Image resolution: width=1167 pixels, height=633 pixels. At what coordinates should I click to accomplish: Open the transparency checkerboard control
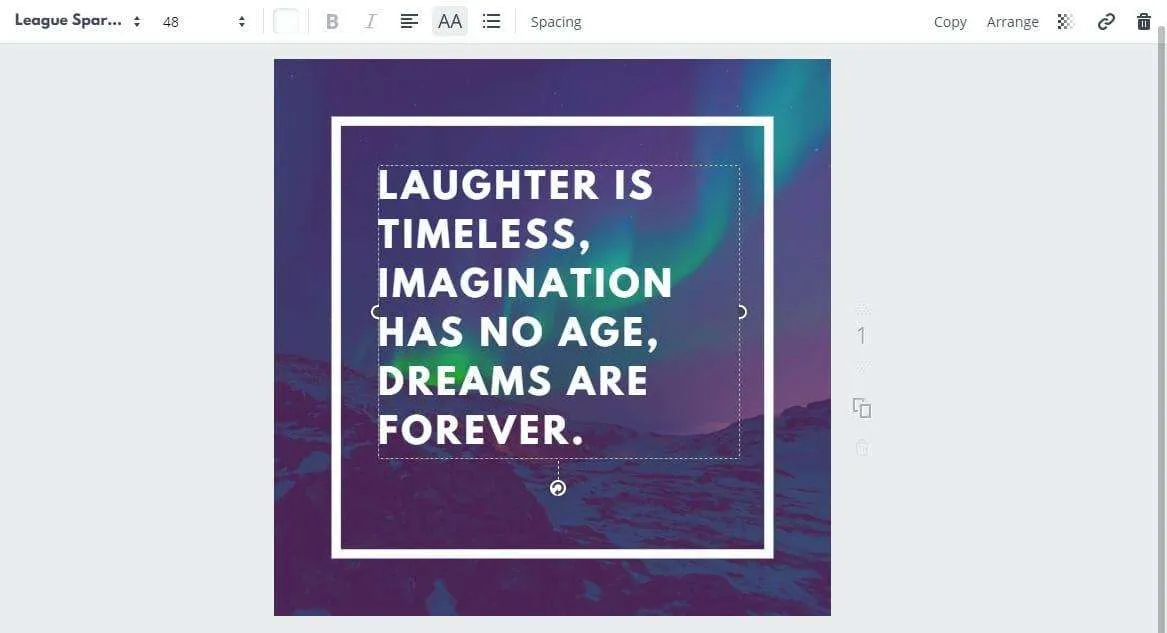1065,22
